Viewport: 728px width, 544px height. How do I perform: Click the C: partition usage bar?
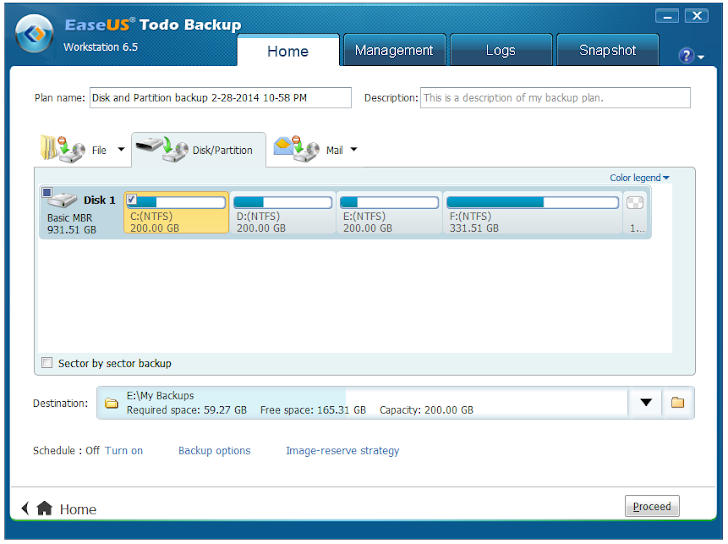pos(176,202)
